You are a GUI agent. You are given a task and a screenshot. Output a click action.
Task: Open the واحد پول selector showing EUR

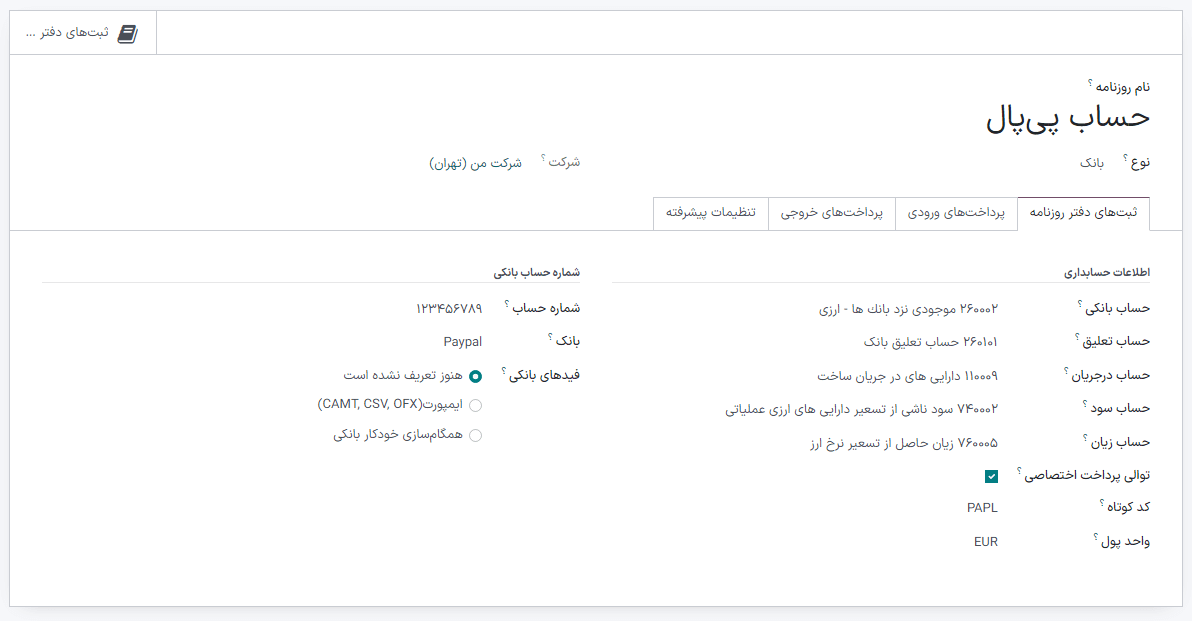click(986, 541)
